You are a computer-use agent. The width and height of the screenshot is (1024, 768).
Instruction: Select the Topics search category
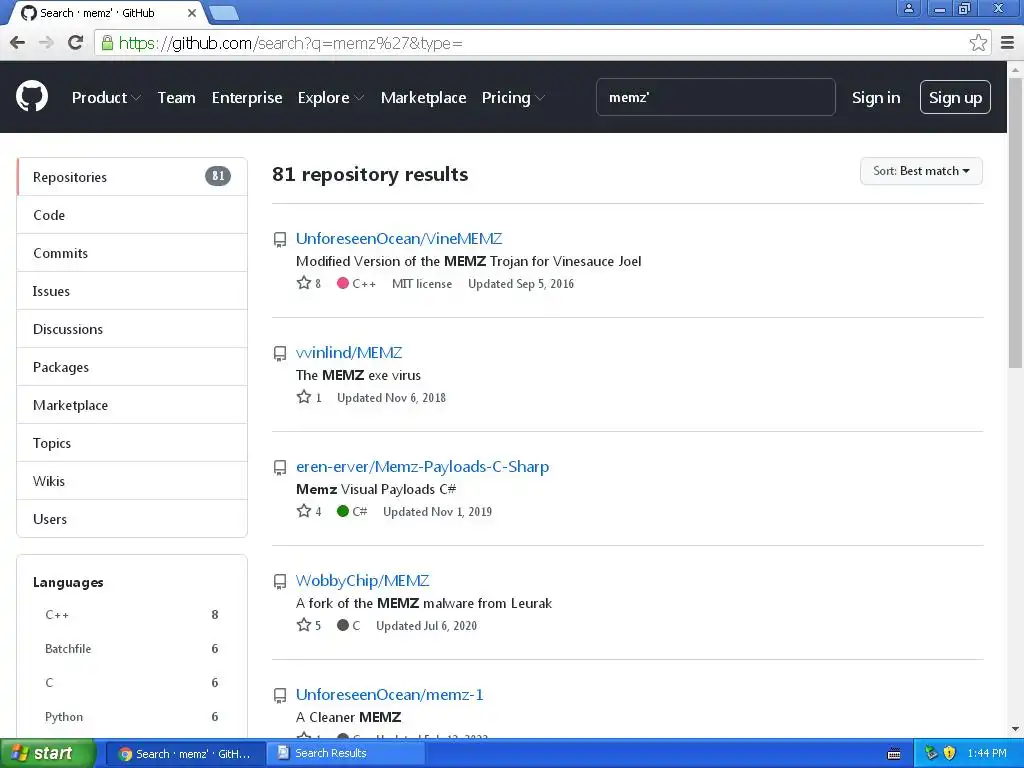coord(132,443)
